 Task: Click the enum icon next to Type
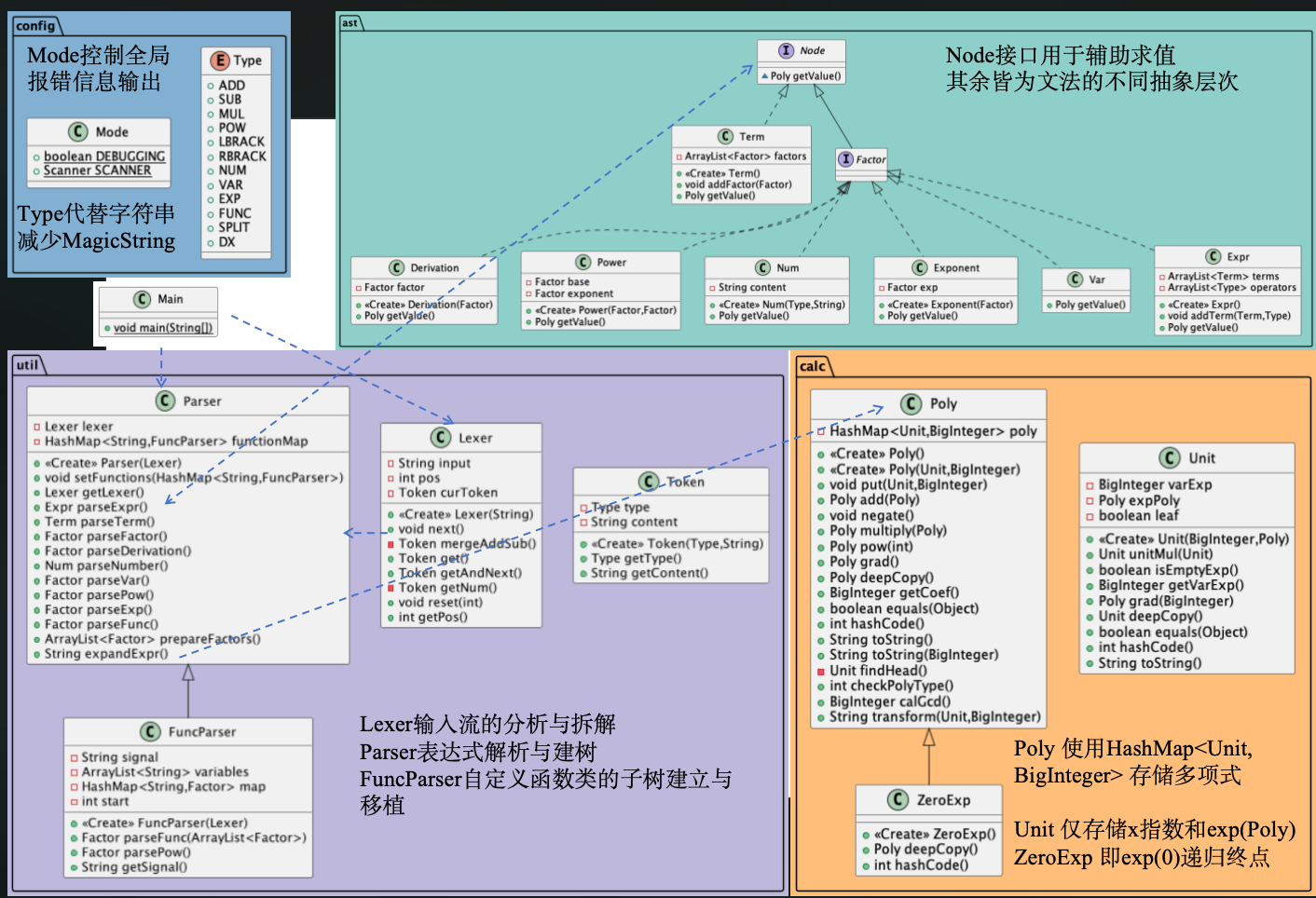tap(220, 61)
